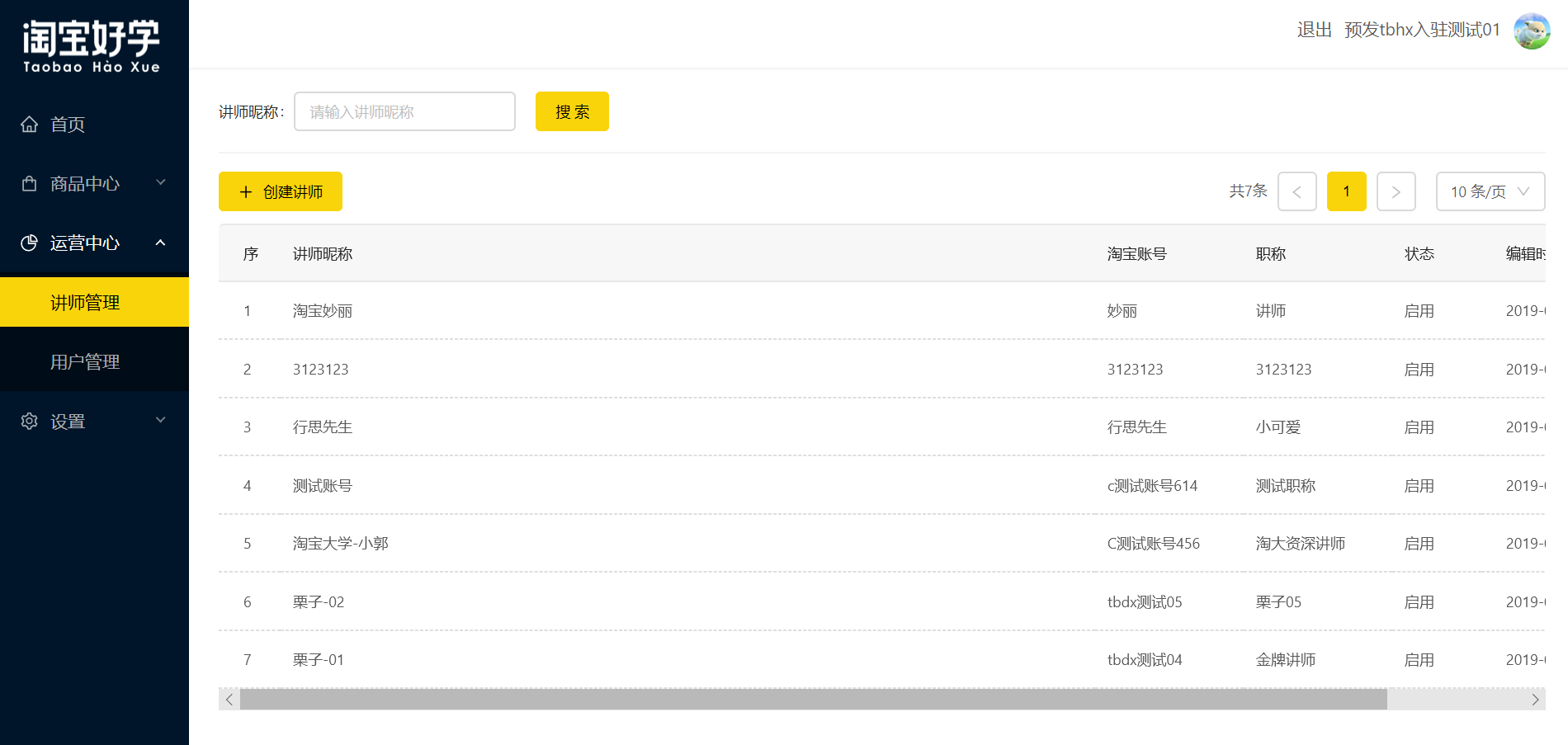Select 用户管理 in the sidebar

tap(94, 362)
